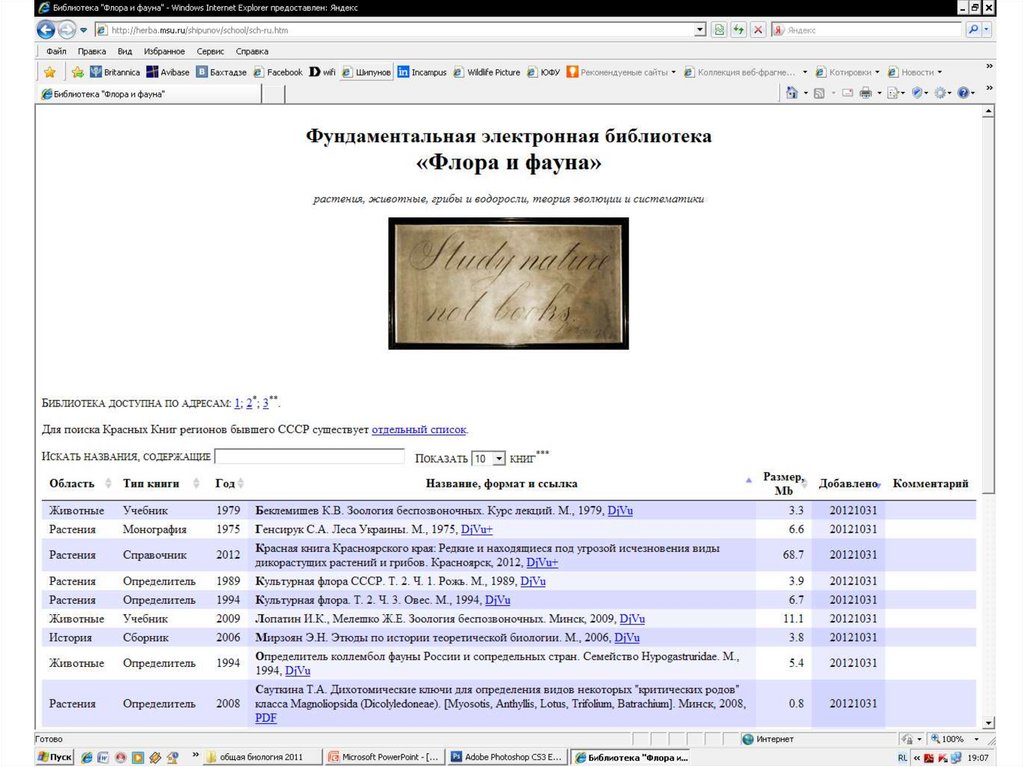Expand the address bar URL dropdown
1024x767 pixels.
point(700,30)
